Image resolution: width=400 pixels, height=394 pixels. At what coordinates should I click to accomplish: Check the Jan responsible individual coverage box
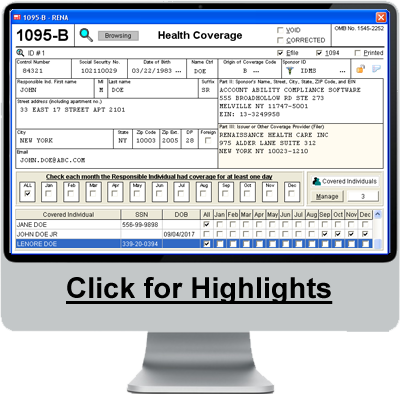point(49,193)
